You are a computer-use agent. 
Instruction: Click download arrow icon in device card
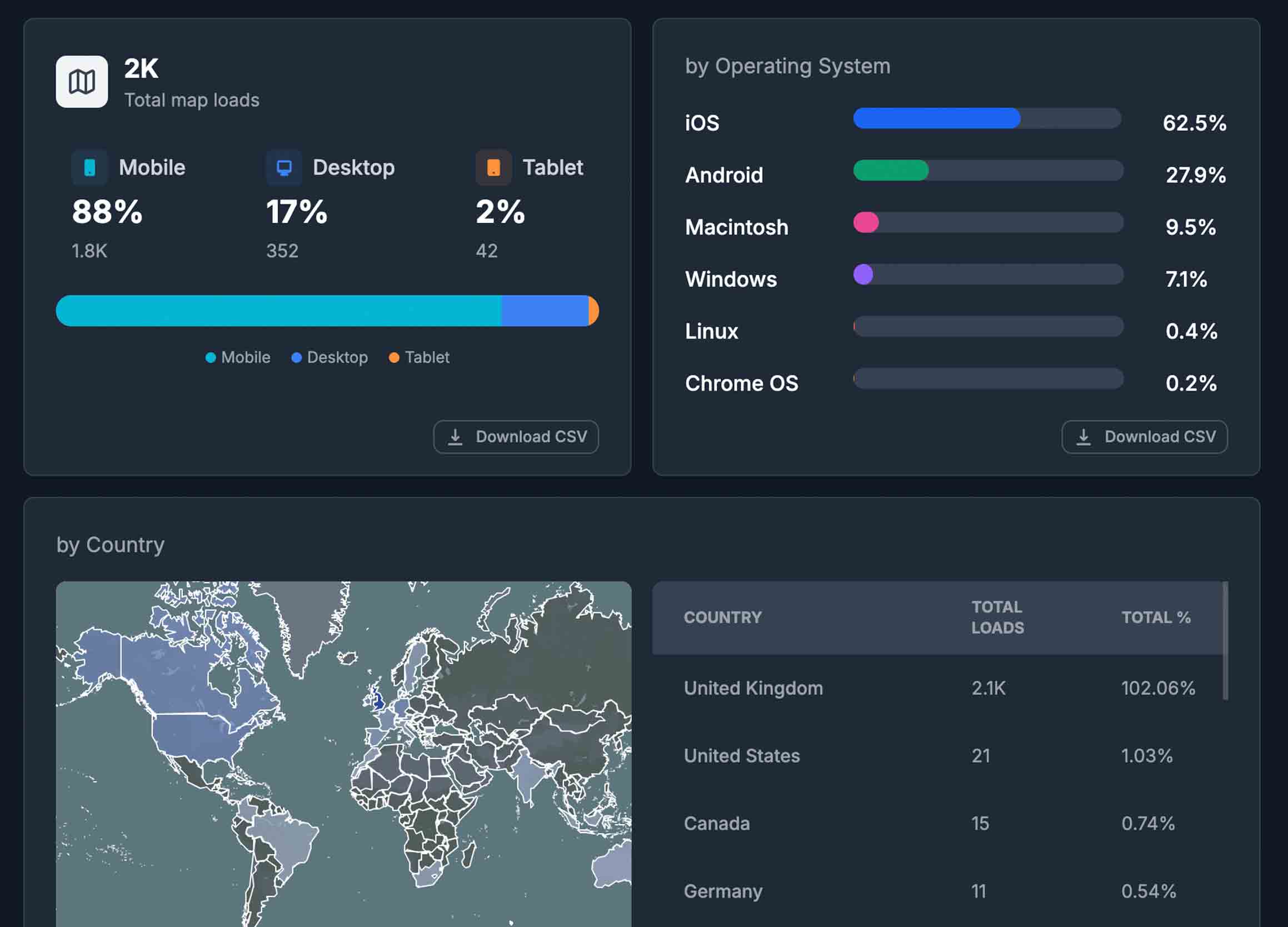tap(455, 437)
